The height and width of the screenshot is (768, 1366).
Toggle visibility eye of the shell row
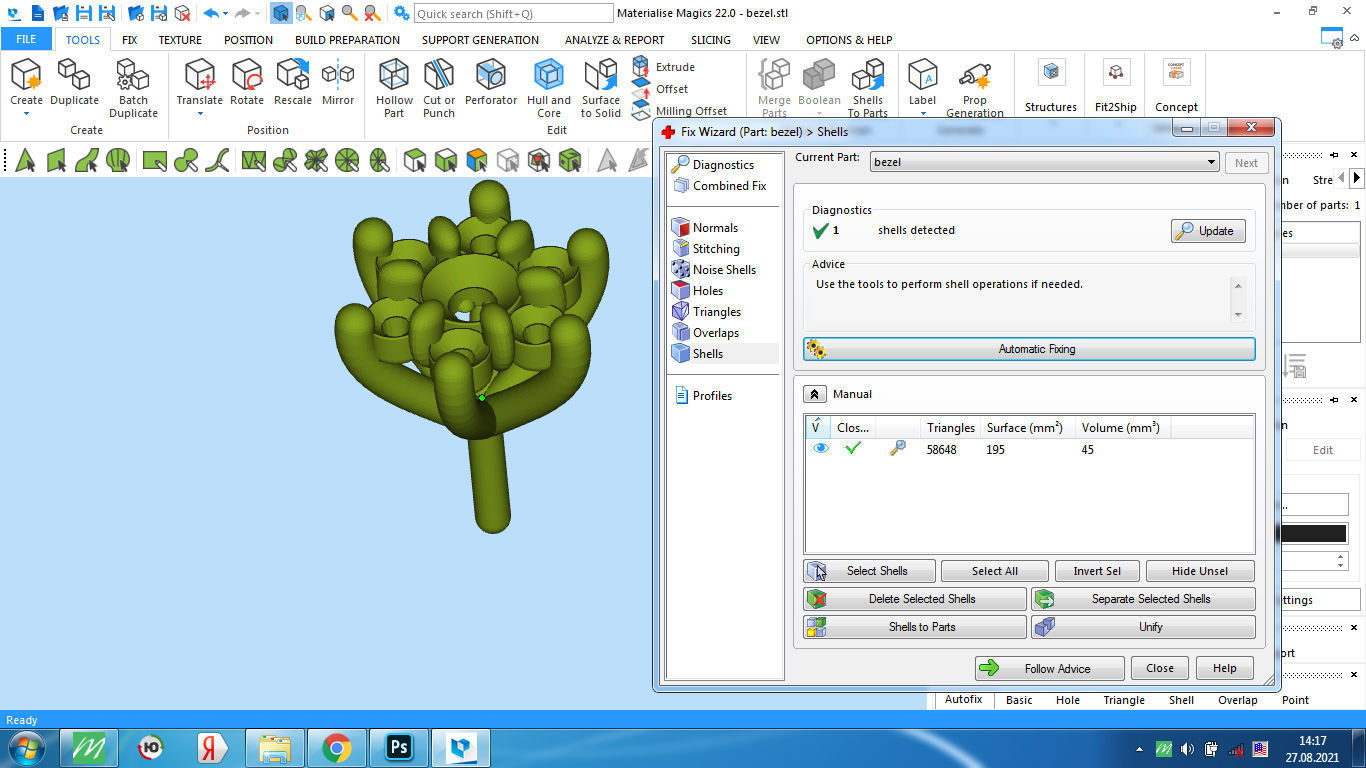point(821,449)
